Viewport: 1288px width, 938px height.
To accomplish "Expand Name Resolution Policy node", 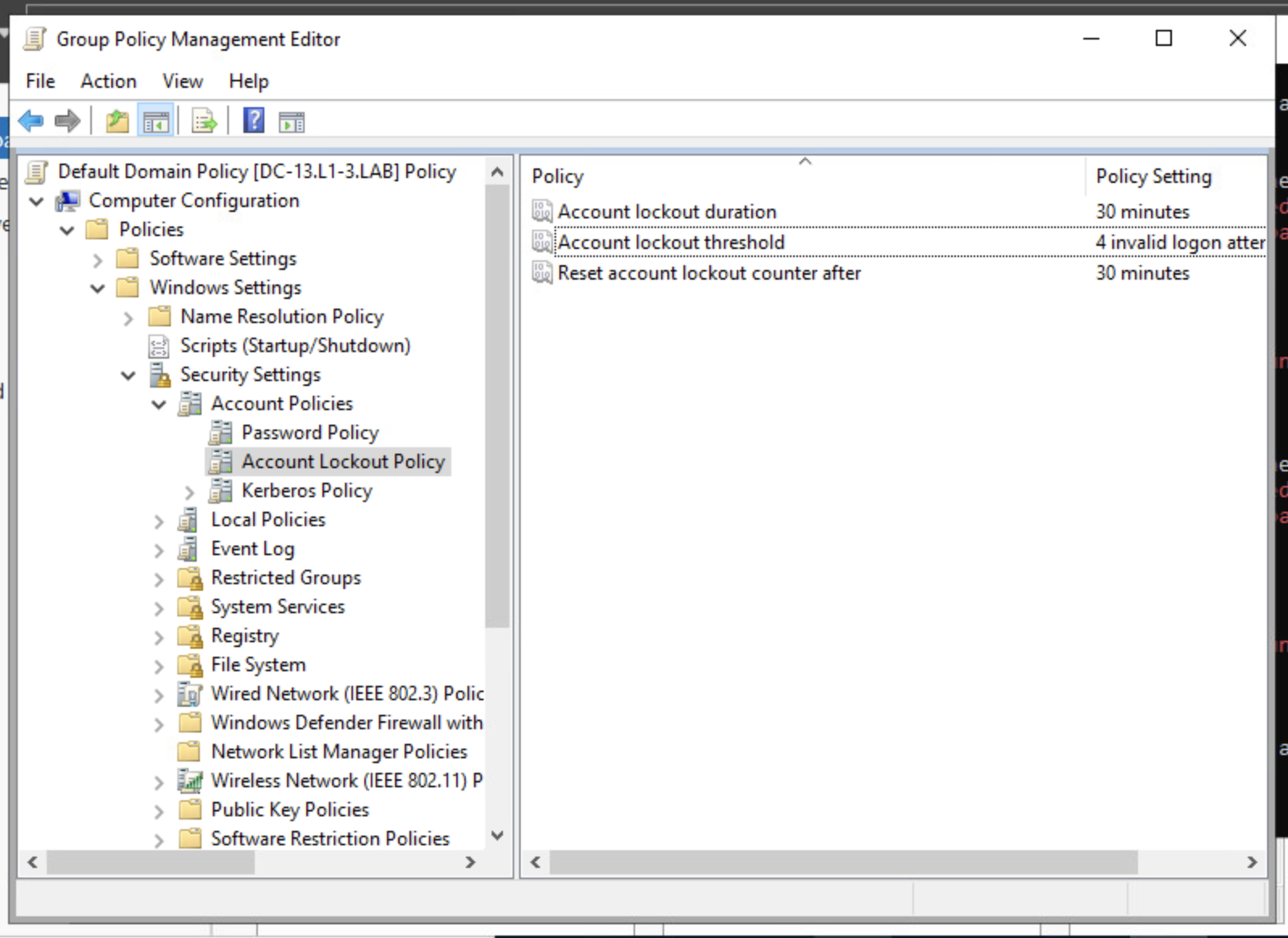I will point(128,318).
